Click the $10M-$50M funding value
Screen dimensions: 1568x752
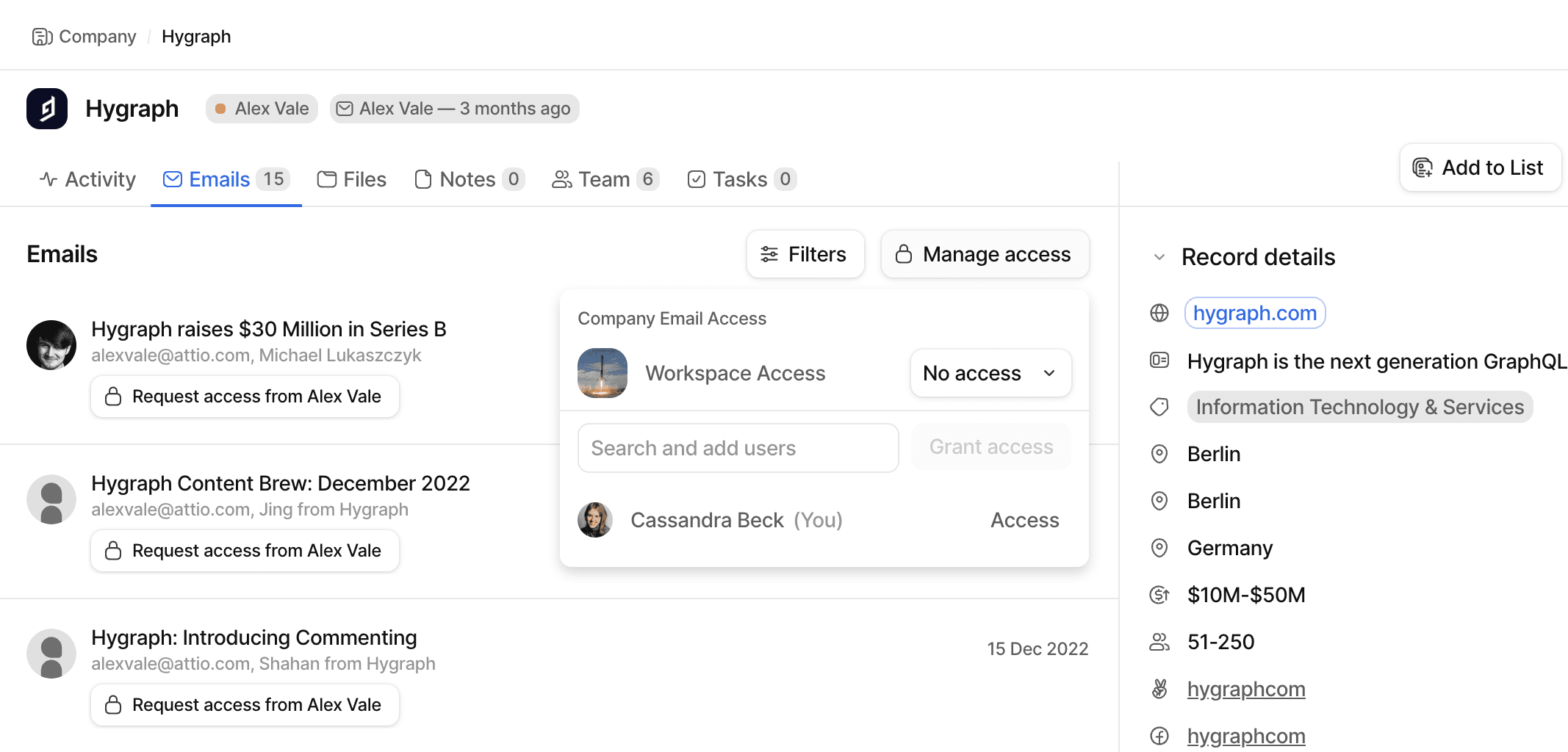pos(1246,595)
